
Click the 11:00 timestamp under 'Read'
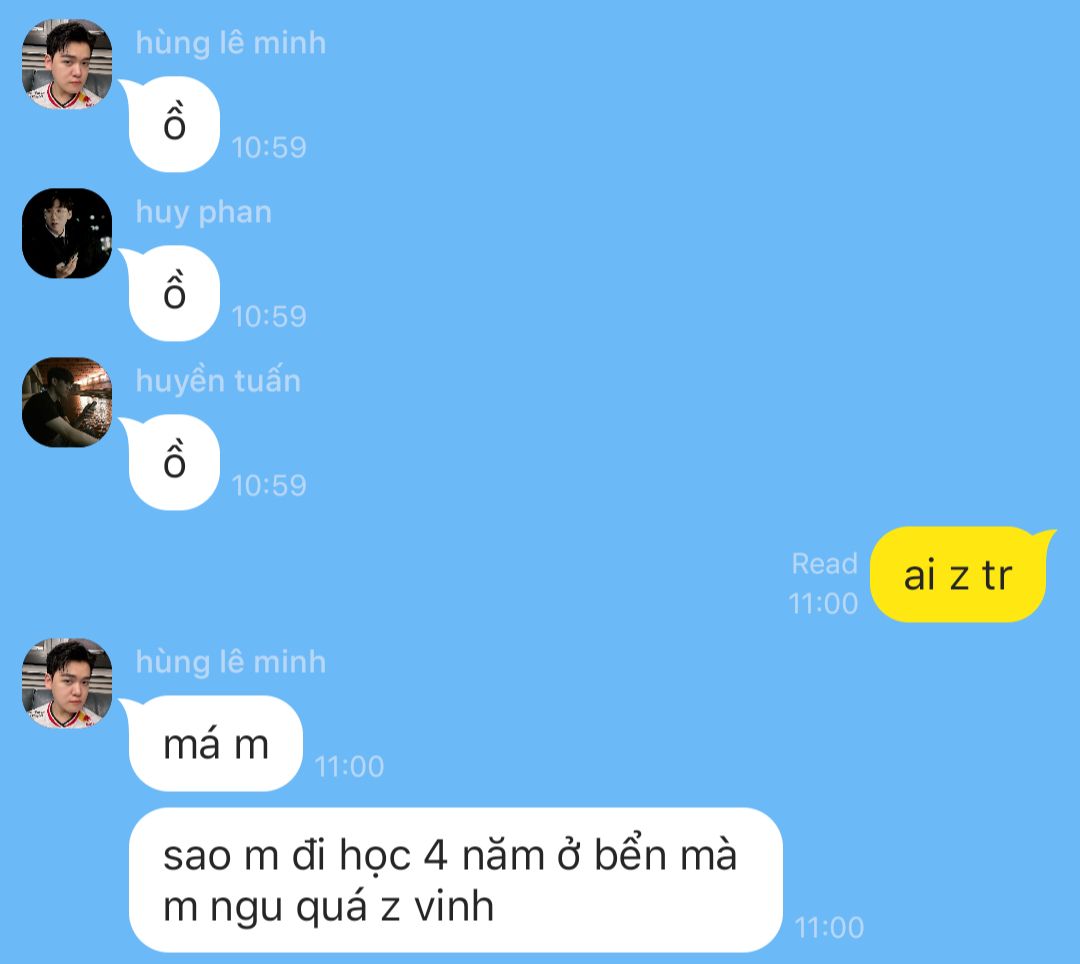coord(823,604)
